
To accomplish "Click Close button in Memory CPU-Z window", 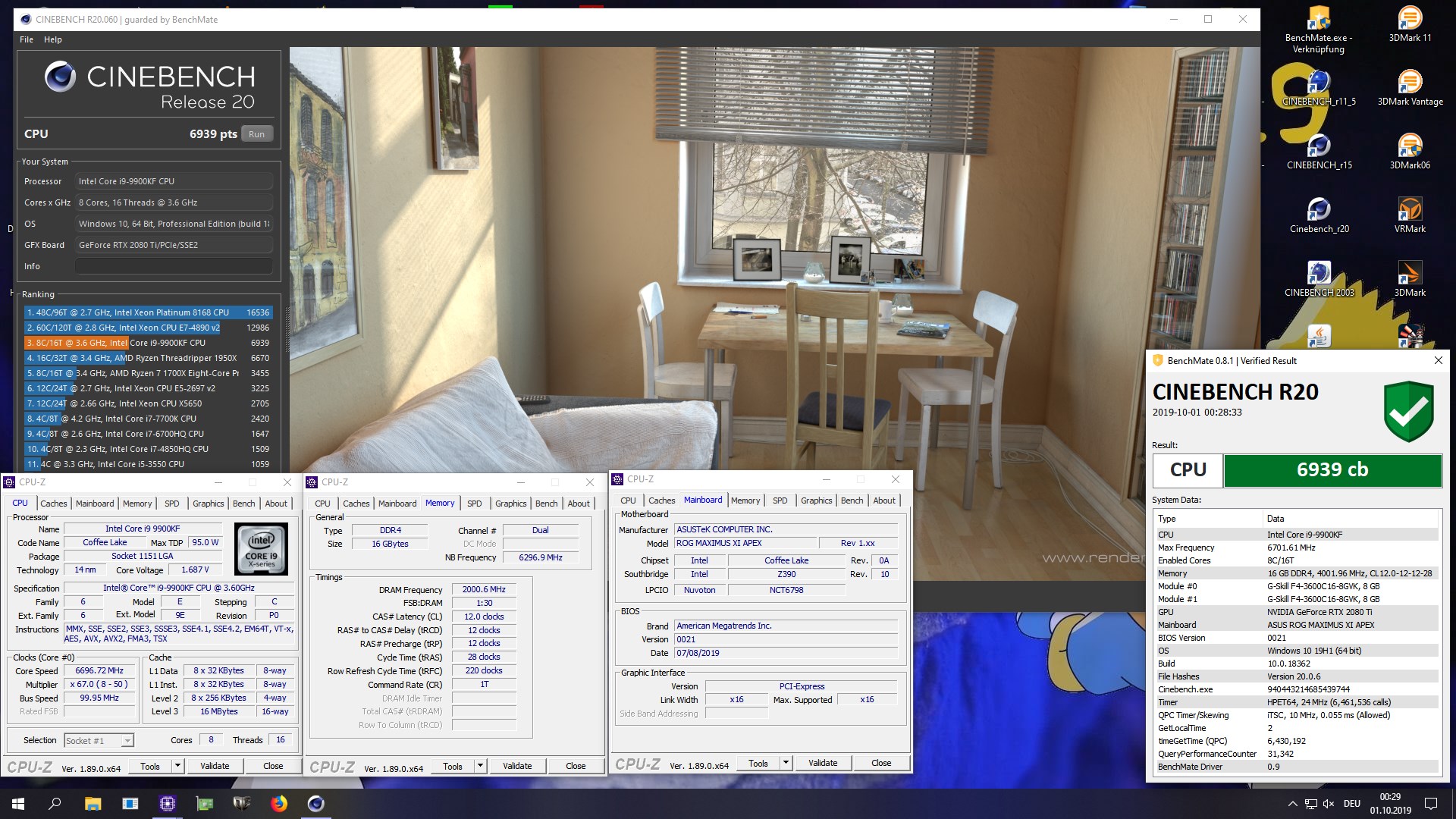I will [x=576, y=766].
